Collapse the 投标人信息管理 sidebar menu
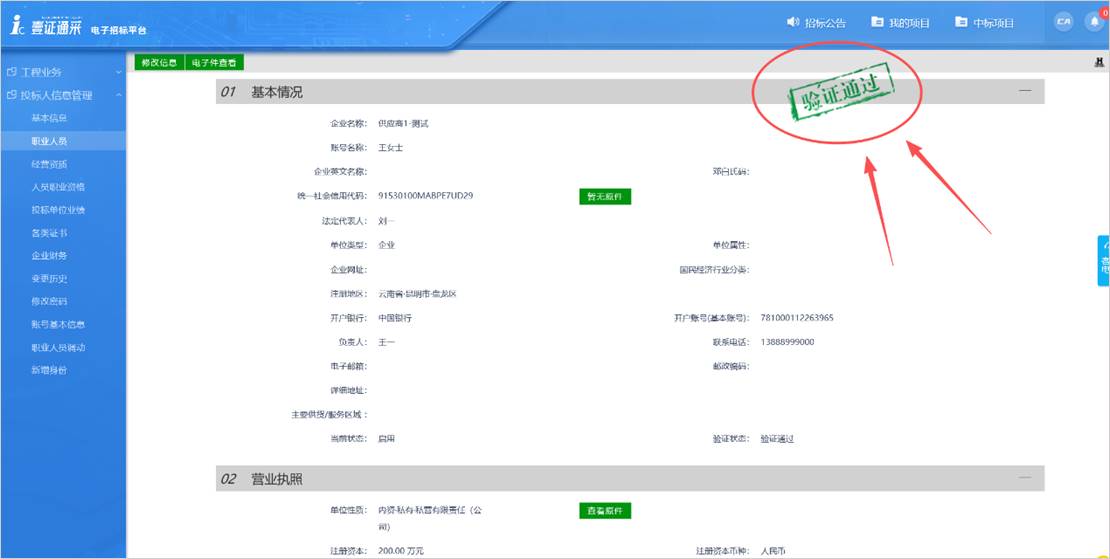The width and height of the screenshot is (1110, 559). pyautogui.click(x=62, y=95)
